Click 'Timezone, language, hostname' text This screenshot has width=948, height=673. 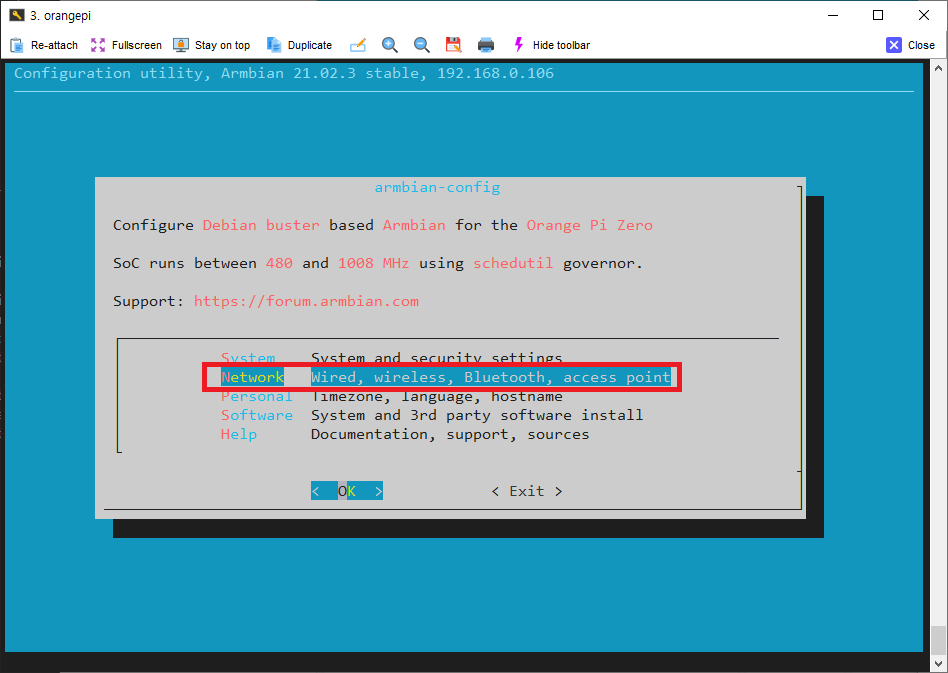pos(437,396)
